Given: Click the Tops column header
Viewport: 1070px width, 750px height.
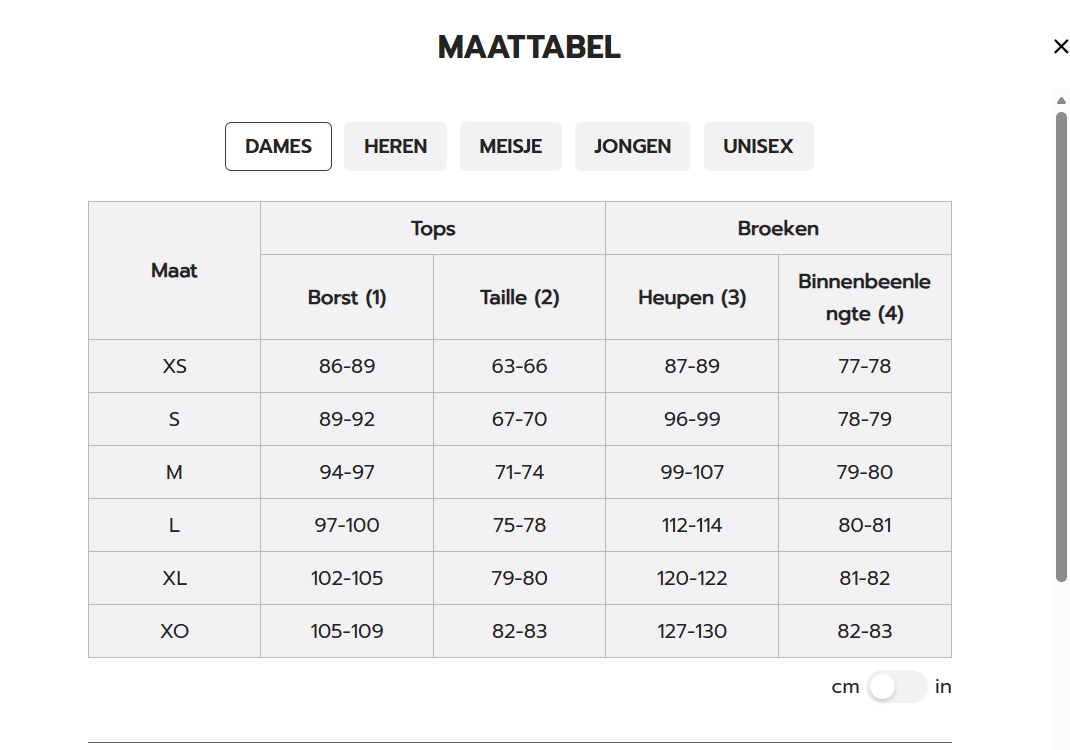Looking at the screenshot, I should click(433, 228).
